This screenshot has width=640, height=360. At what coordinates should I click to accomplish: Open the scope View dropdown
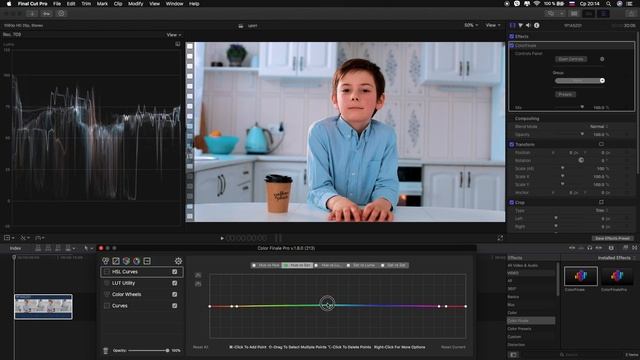click(x=173, y=35)
